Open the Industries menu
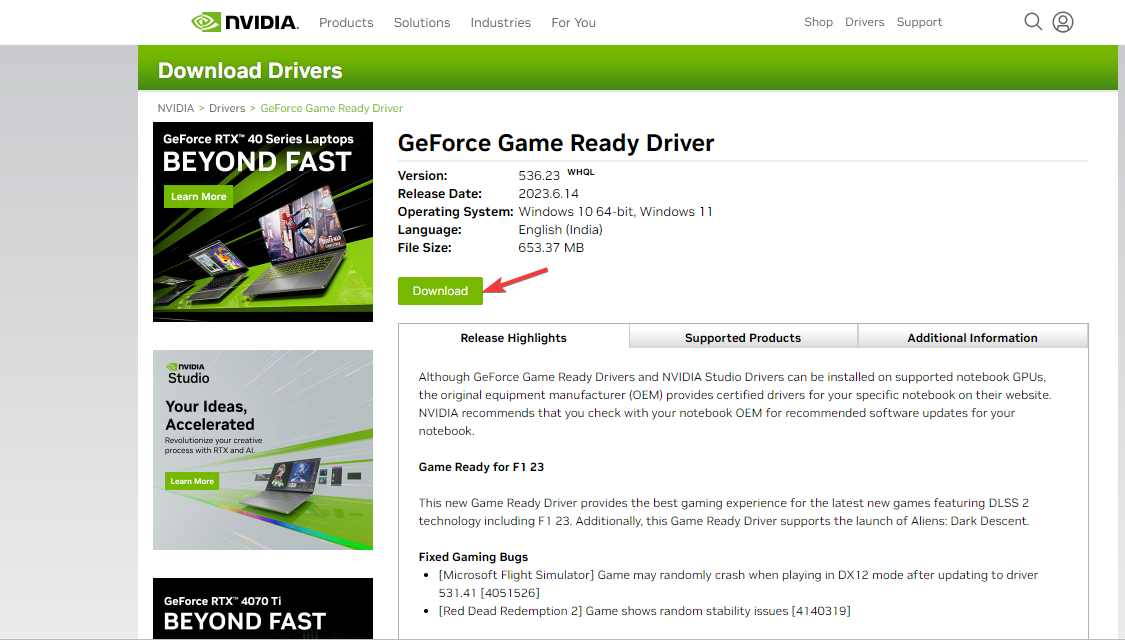The width and height of the screenshot is (1125, 640). point(501,22)
